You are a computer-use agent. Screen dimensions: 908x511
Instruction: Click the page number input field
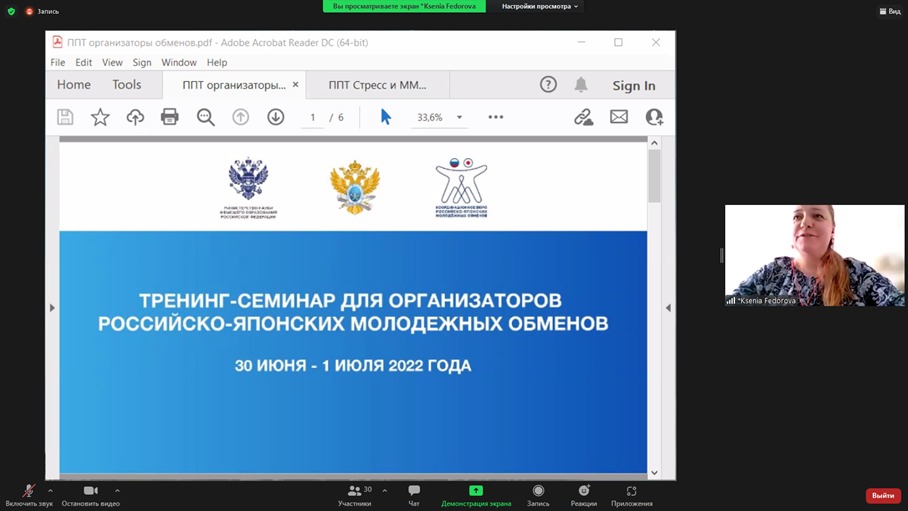coord(313,117)
